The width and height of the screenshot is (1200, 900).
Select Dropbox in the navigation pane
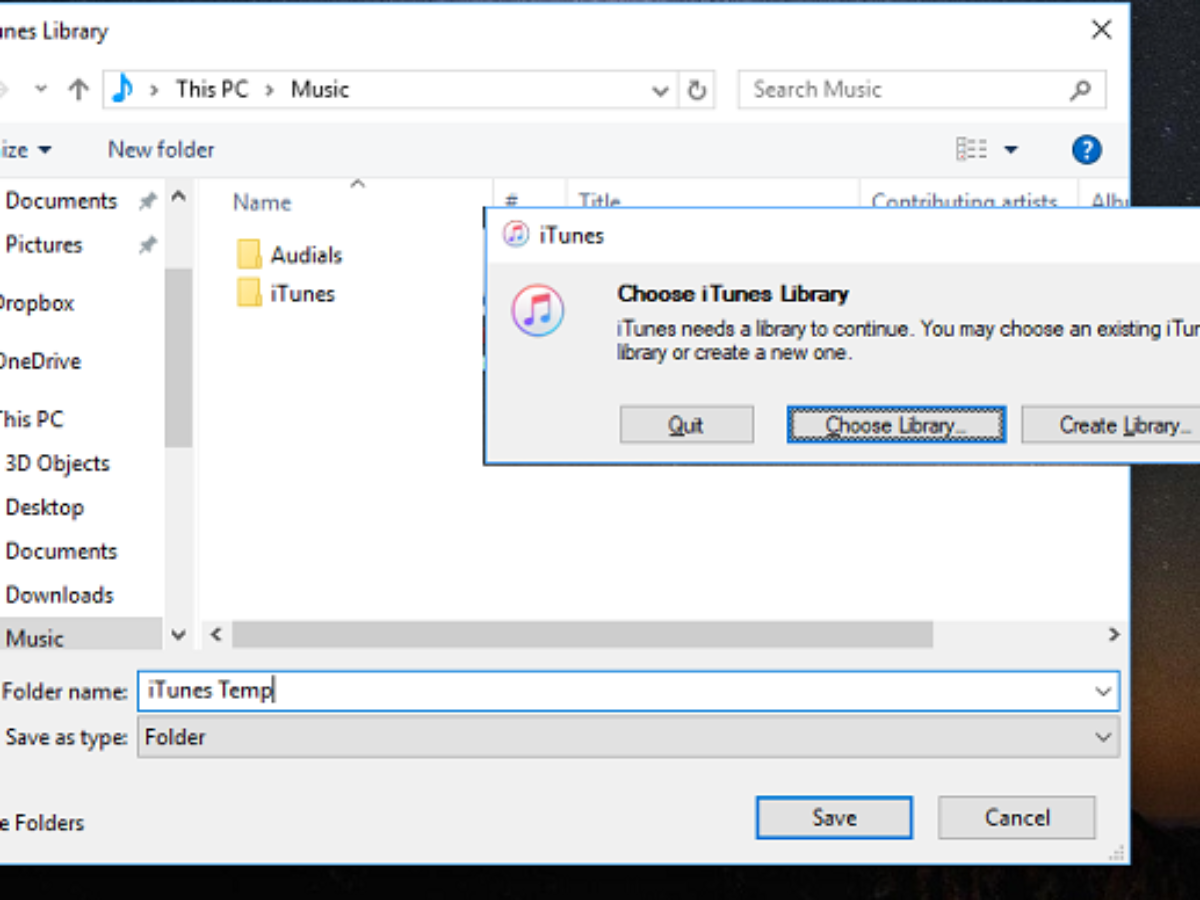37,303
